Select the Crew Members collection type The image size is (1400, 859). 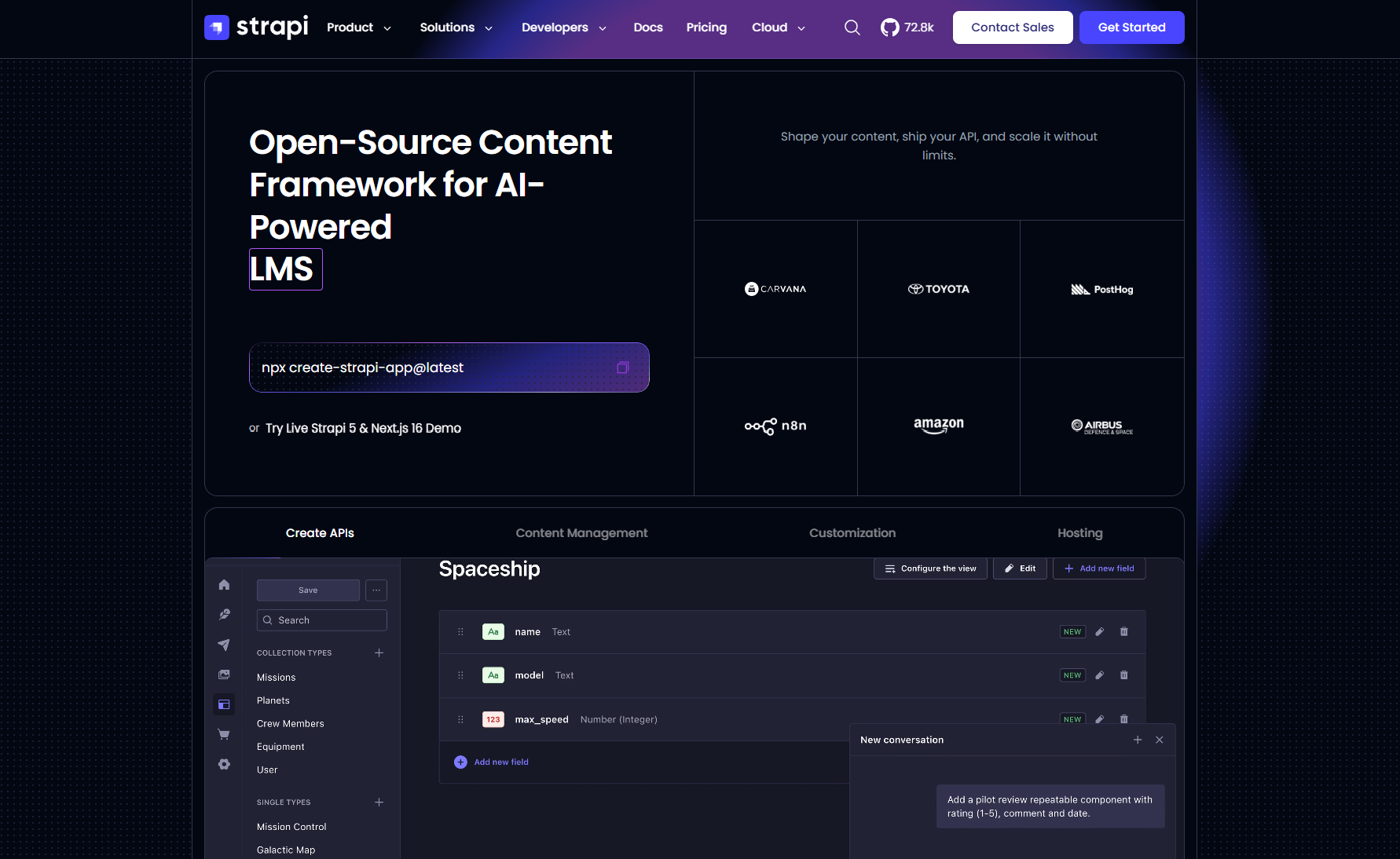coord(291,724)
